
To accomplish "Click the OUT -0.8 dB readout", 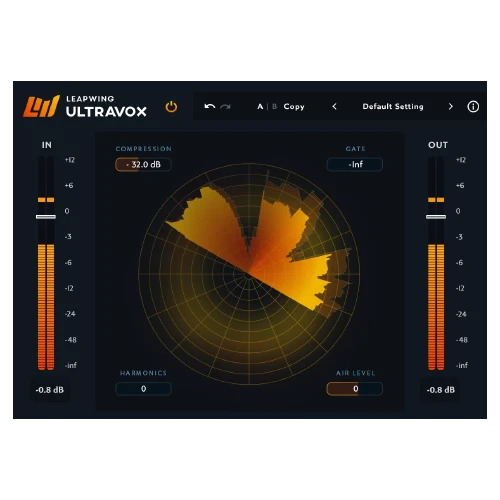I will coord(441,390).
